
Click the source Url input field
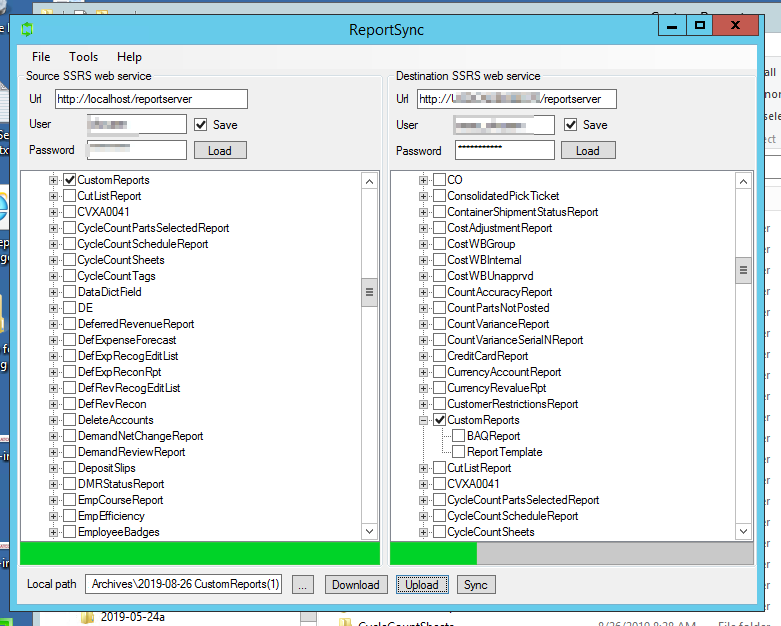click(x=151, y=99)
